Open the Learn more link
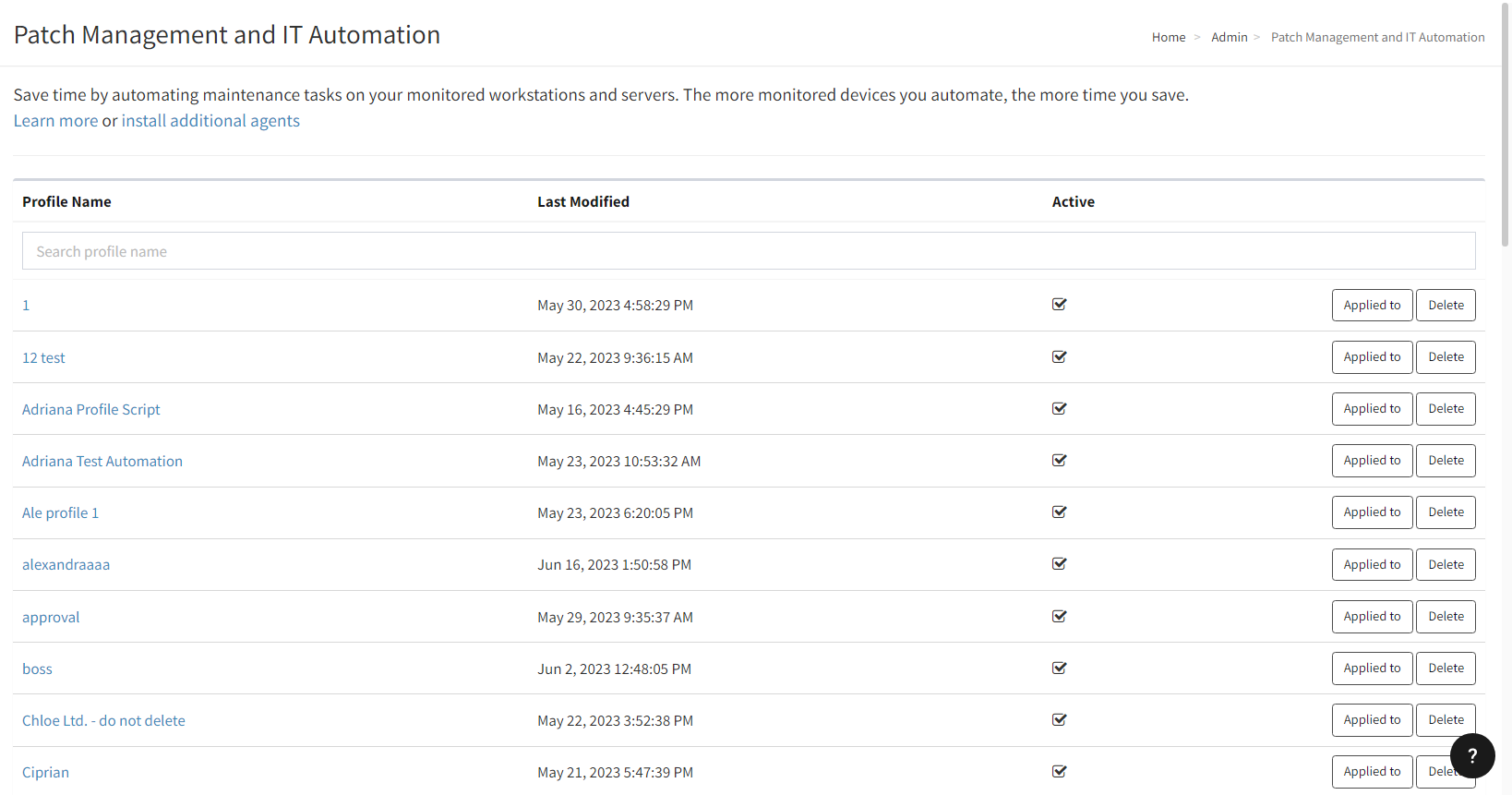The height and width of the screenshot is (795, 1512). click(x=55, y=121)
